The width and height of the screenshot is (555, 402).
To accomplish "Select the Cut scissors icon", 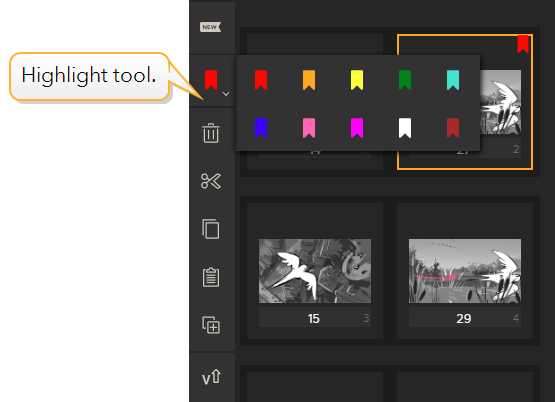I will [211, 181].
